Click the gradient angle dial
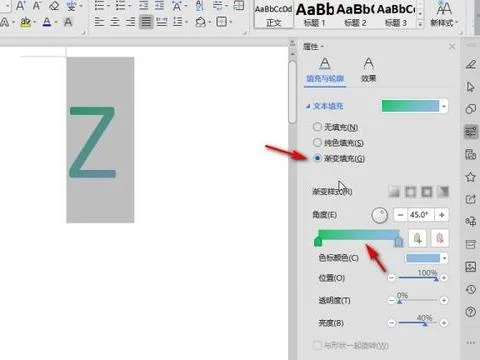This screenshot has height=360, width=480. coord(379,215)
